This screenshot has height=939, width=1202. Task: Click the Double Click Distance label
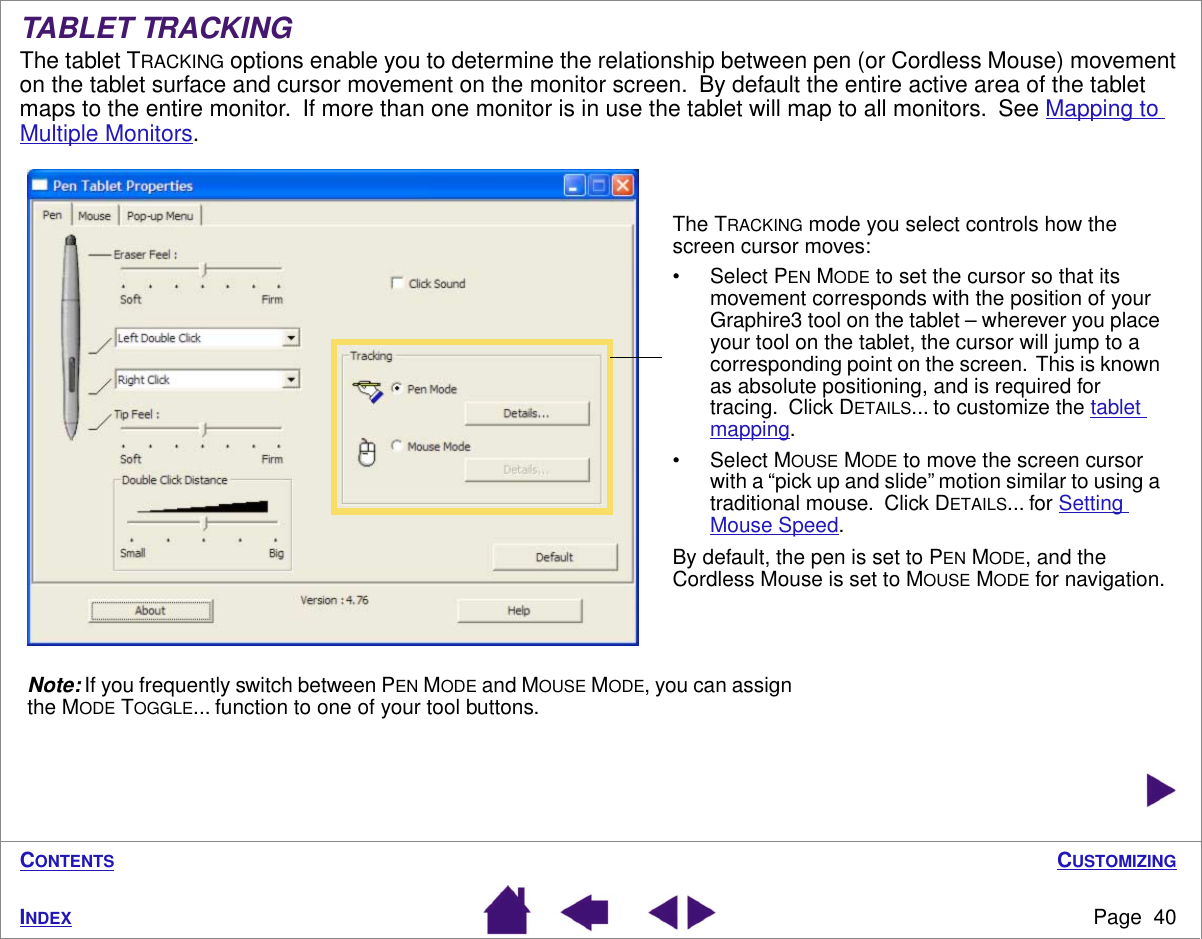174,480
